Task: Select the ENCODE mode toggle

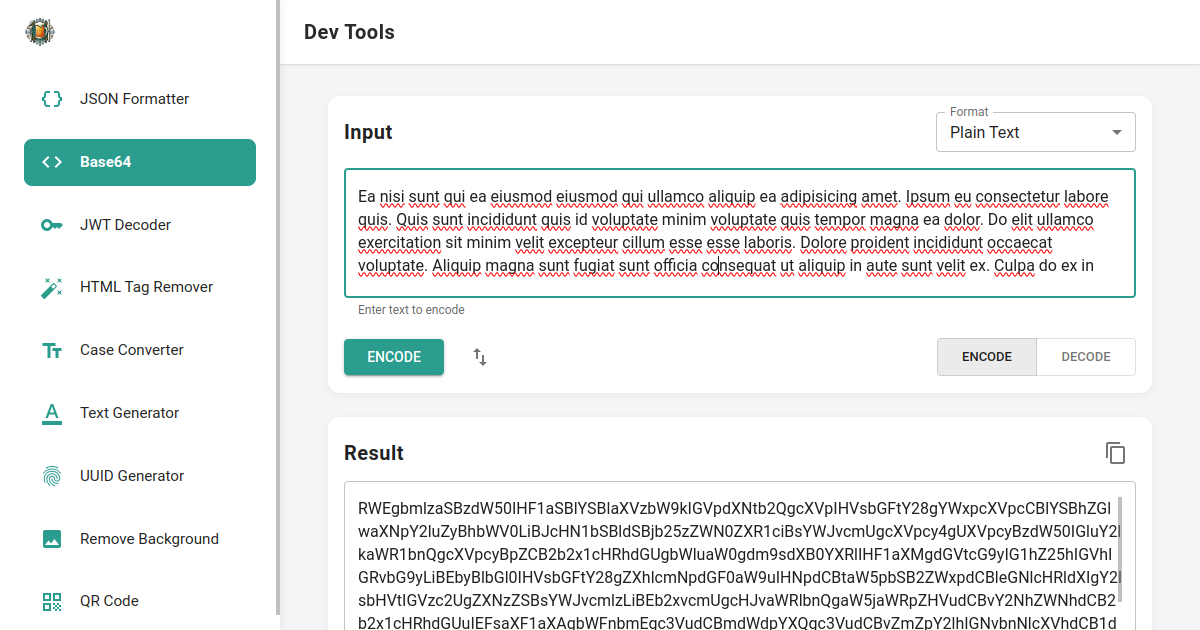Action: tap(986, 356)
